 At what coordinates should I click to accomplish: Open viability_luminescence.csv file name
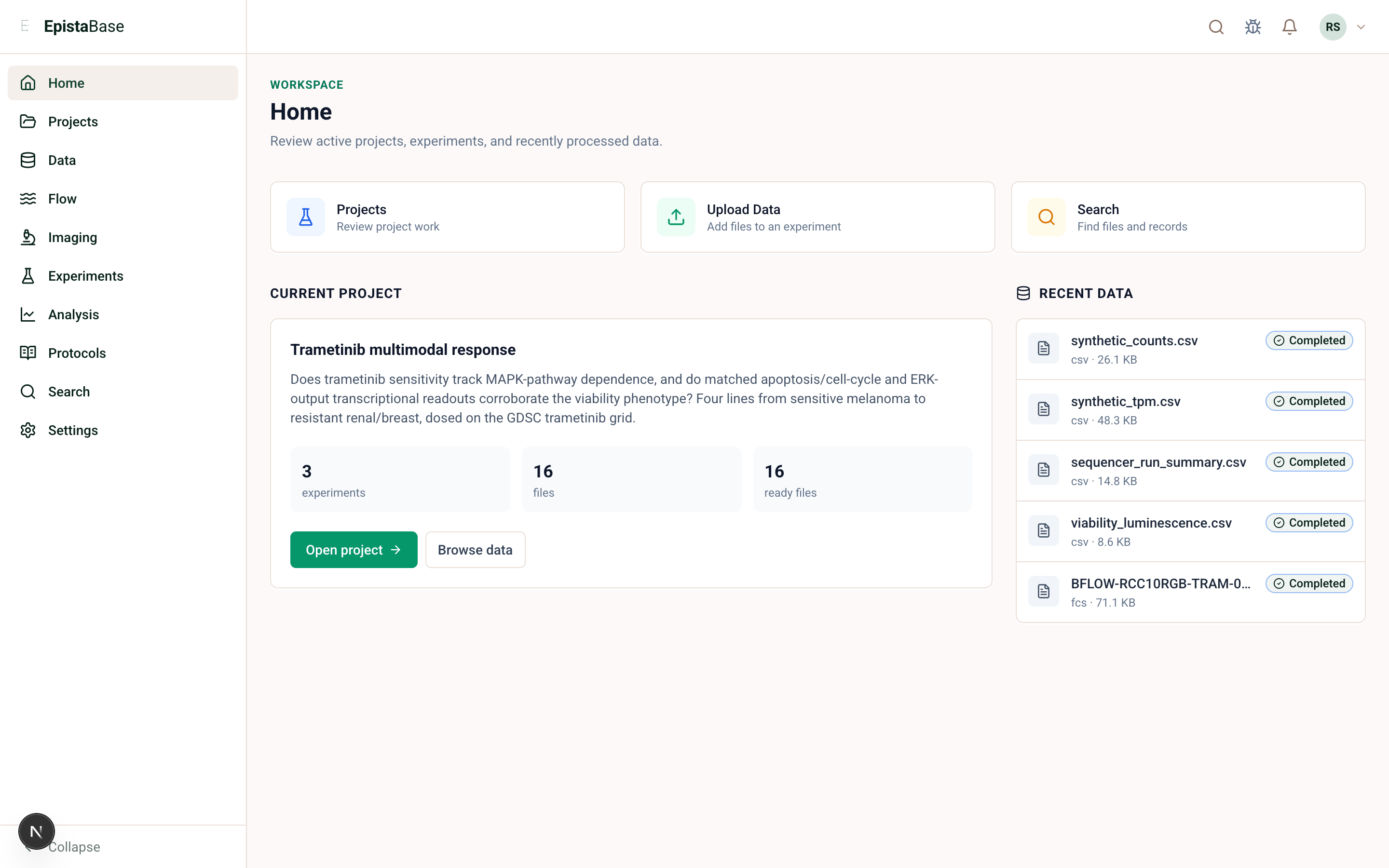coord(1151,523)
